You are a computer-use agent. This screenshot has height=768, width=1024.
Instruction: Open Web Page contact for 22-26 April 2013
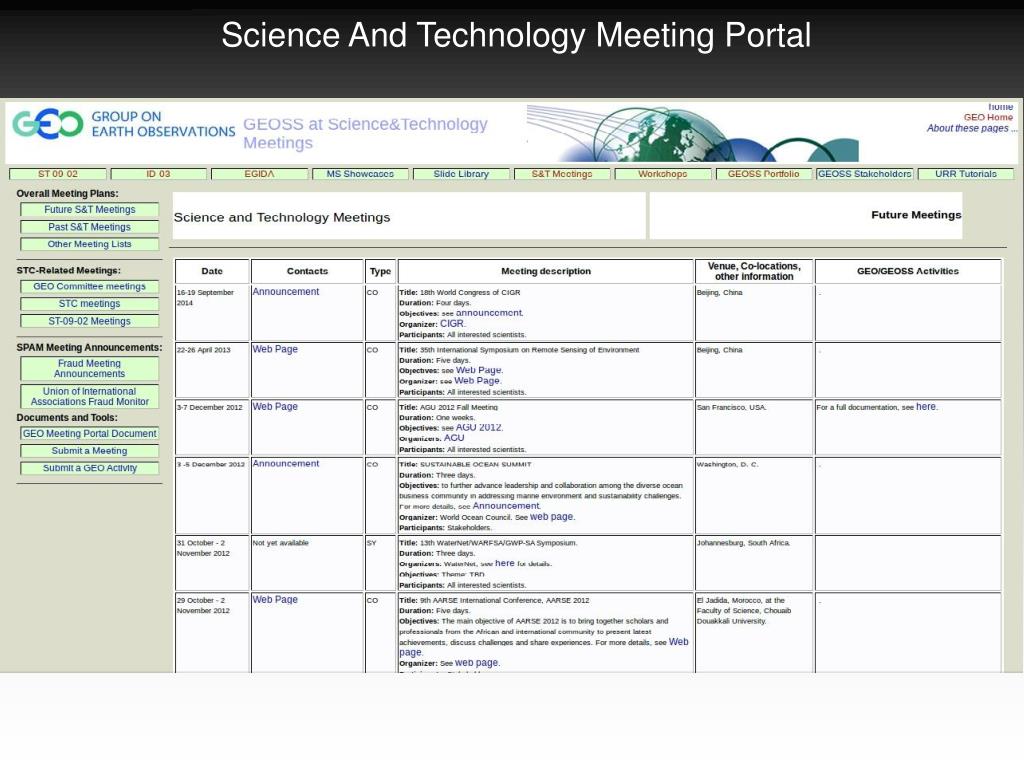[275, 349]
